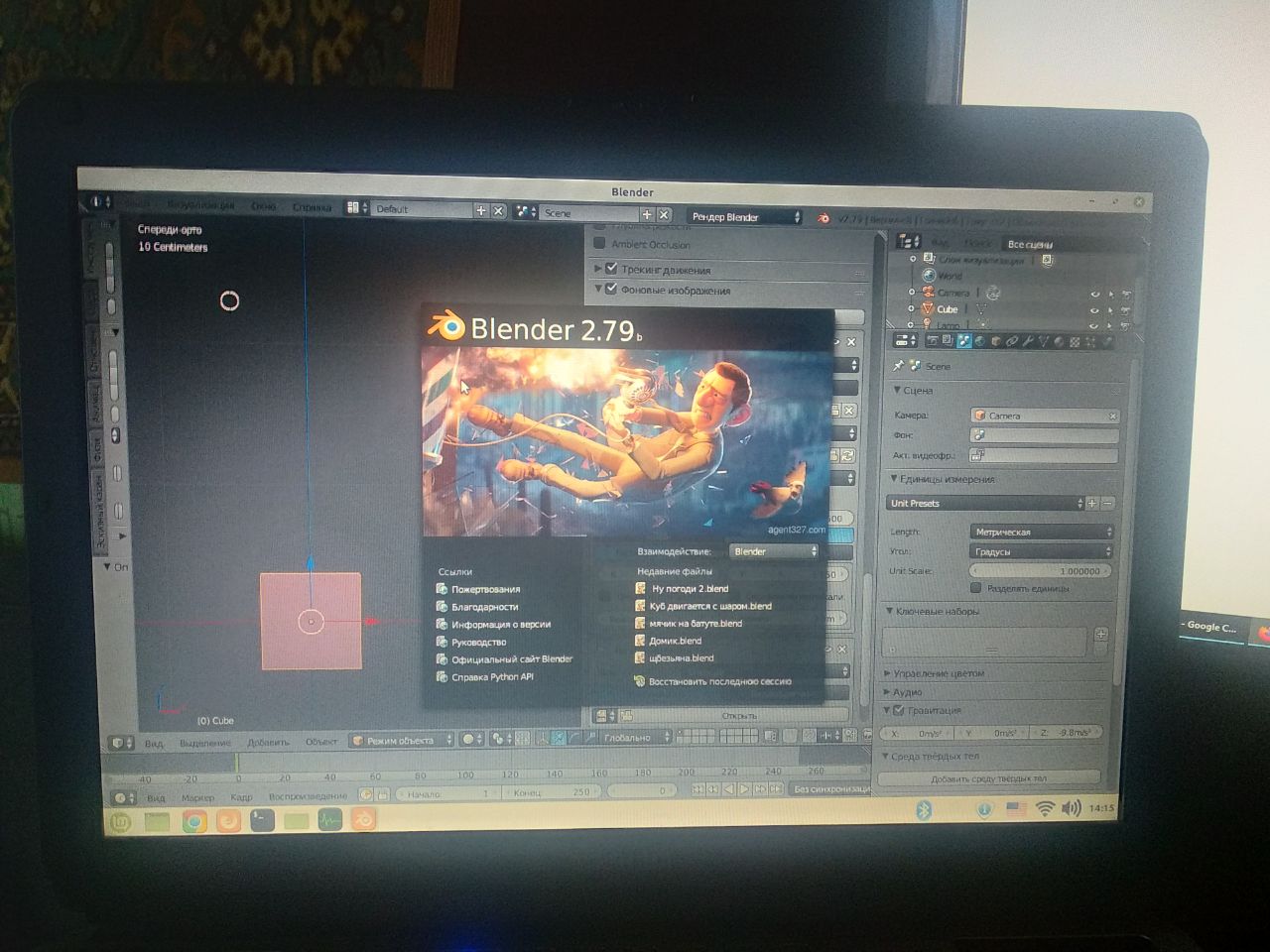The width and height of the screenshot is (1270, 952).
Task: Open the Добавить menu in viewport header
Action: click(269, 741)
